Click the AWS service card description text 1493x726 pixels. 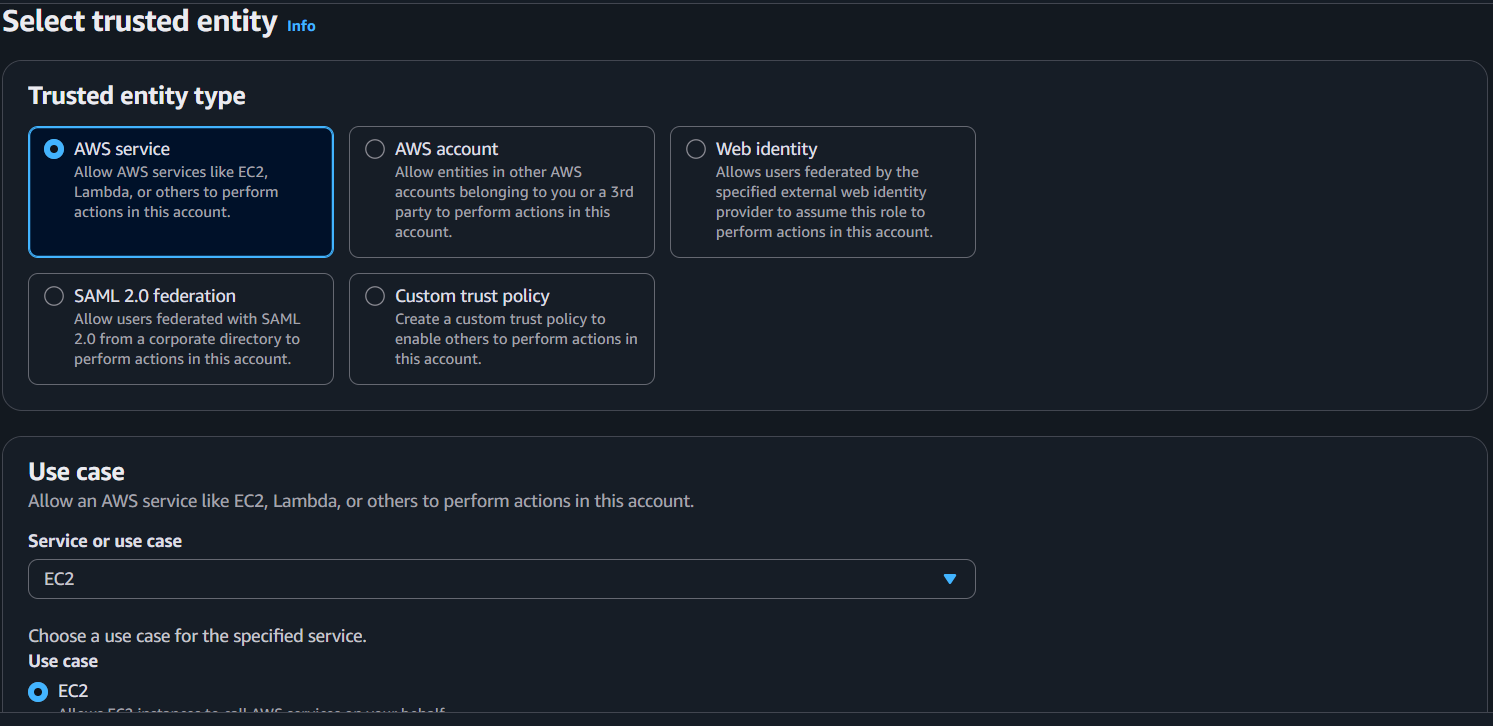point(176,192)
